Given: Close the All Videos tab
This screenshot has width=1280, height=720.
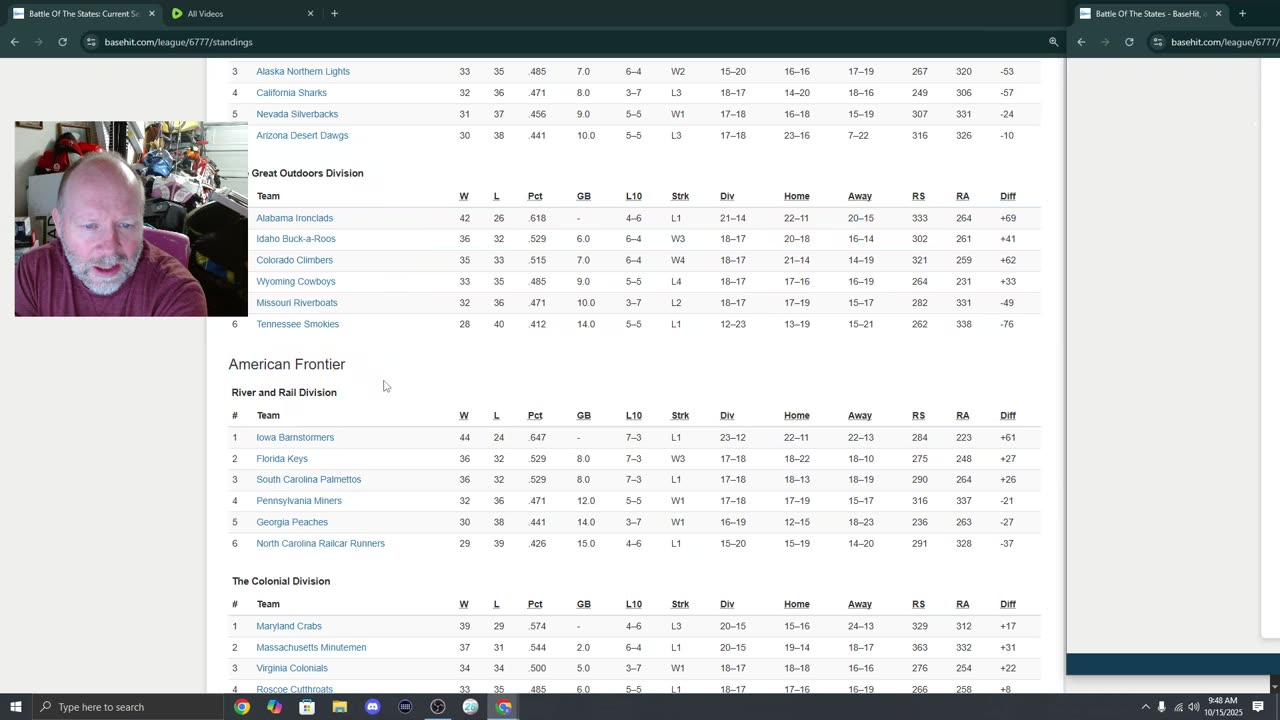Looking at the screenshot, I should (x=310, y=14).
